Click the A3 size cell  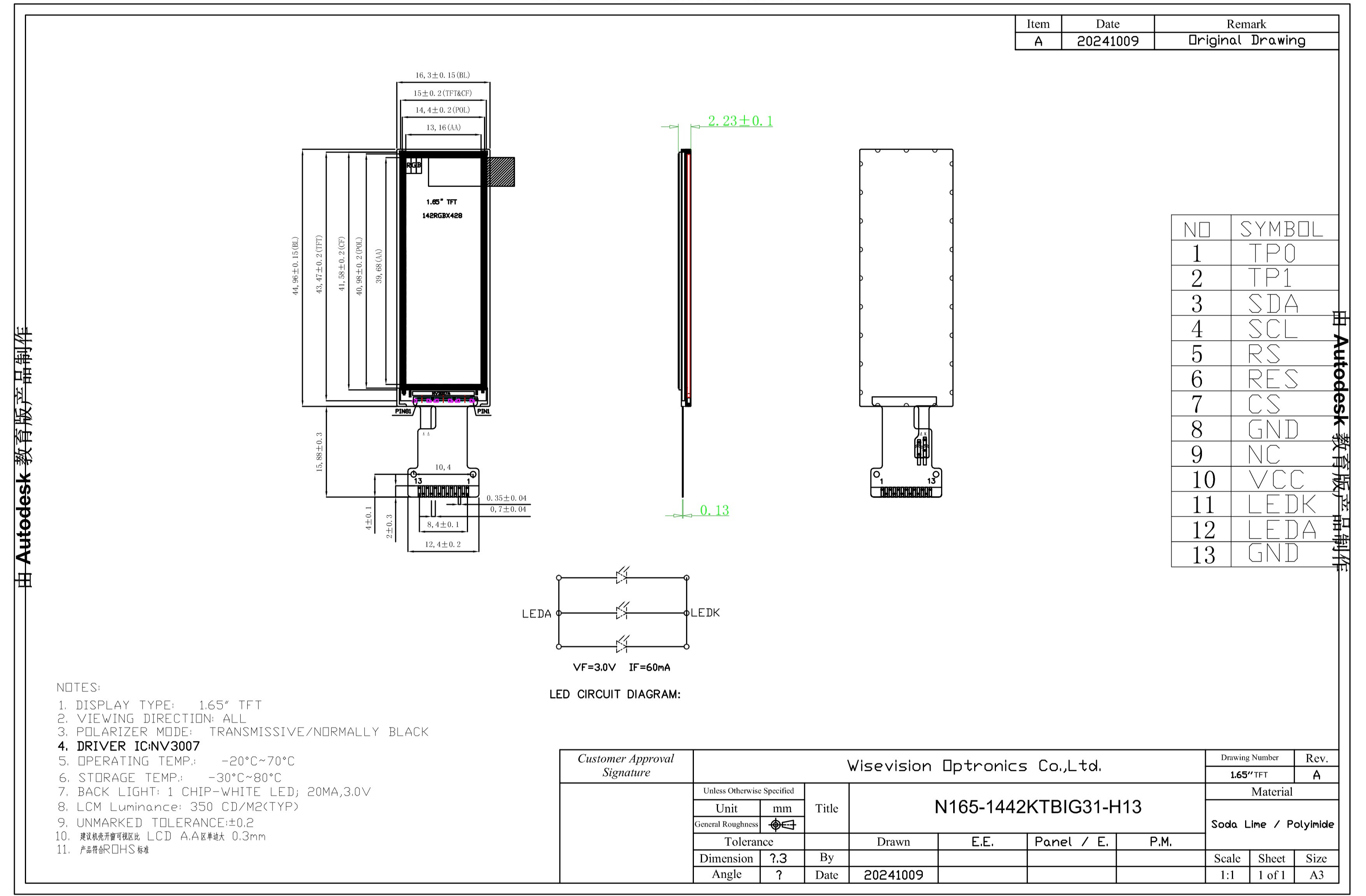1316,875
